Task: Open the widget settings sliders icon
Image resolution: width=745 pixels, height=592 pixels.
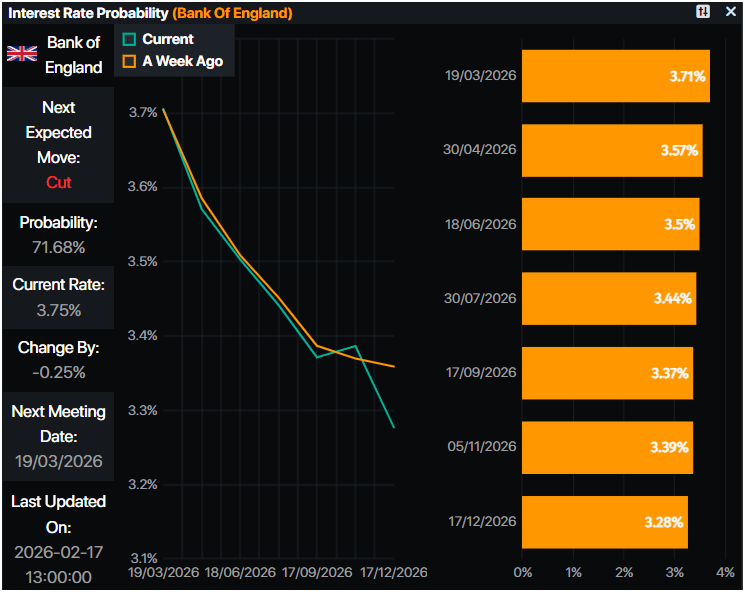Action: pos(703,12)
